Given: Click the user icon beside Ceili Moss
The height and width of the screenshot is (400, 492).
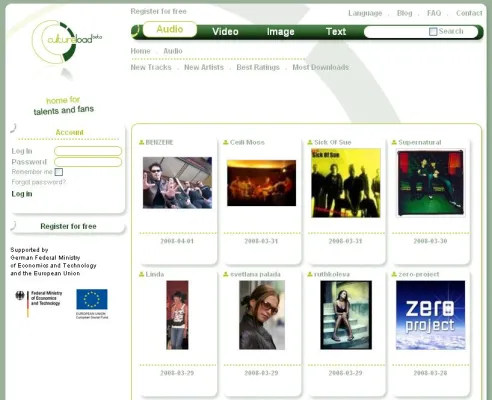Looking at the screenshot, I should point(226,142).
